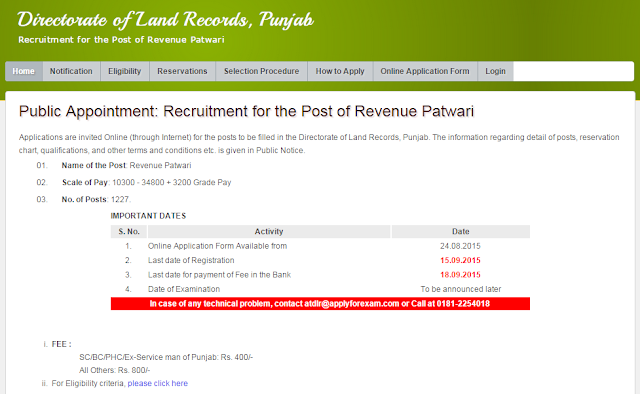Screen dimensions: 640x394
Task: Select the 'Date of Examination' row text
Action: coord(184,289)
